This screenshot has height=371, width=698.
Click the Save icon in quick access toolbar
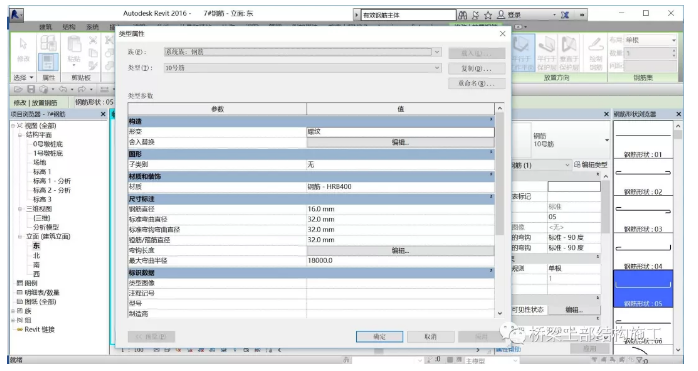[x=31, y=89]
